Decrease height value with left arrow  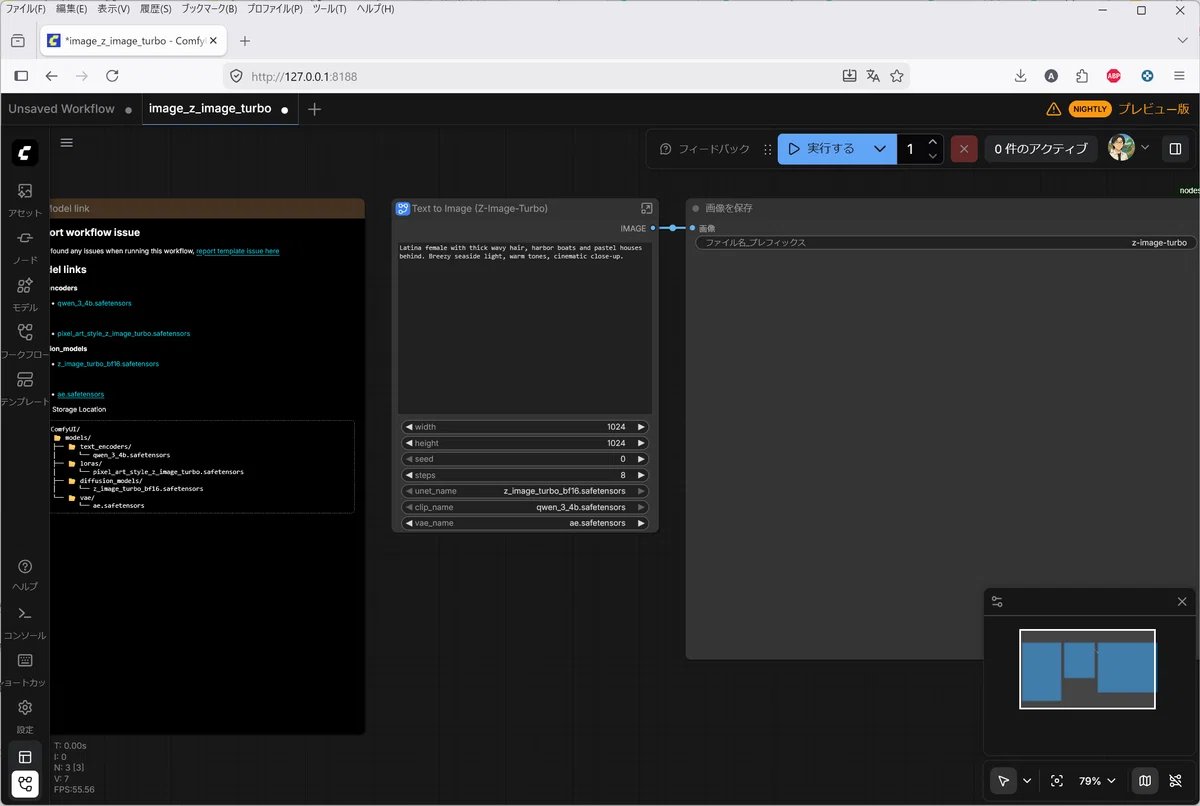pos(409,443)
